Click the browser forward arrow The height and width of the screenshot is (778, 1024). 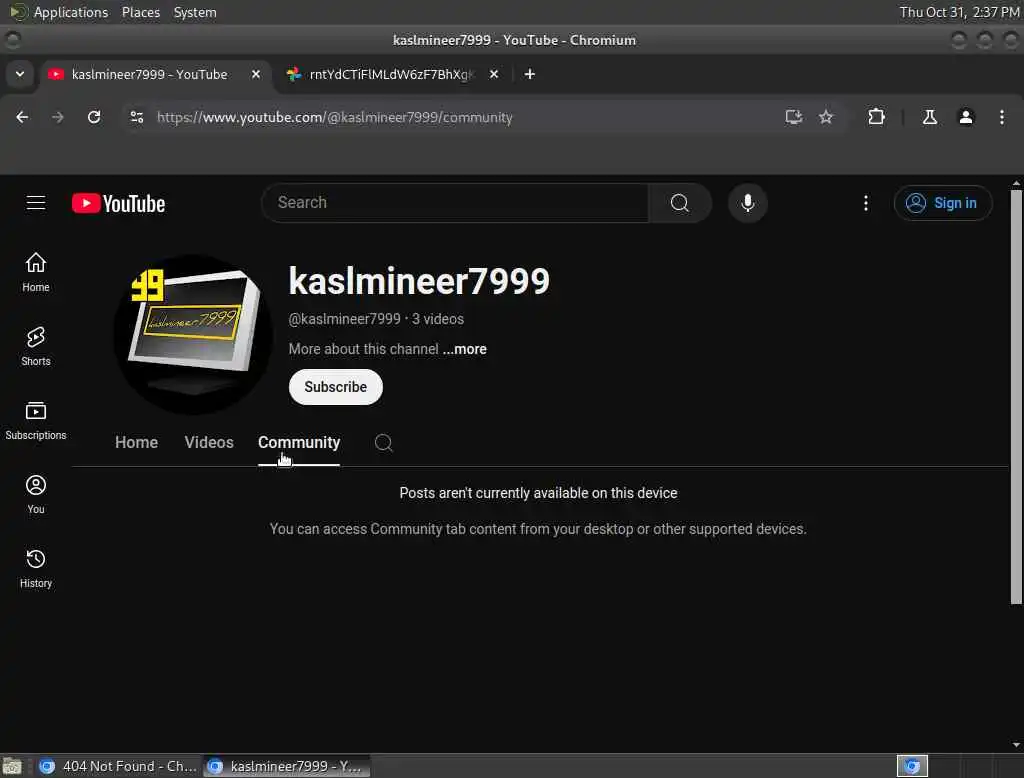pos(58,117)
